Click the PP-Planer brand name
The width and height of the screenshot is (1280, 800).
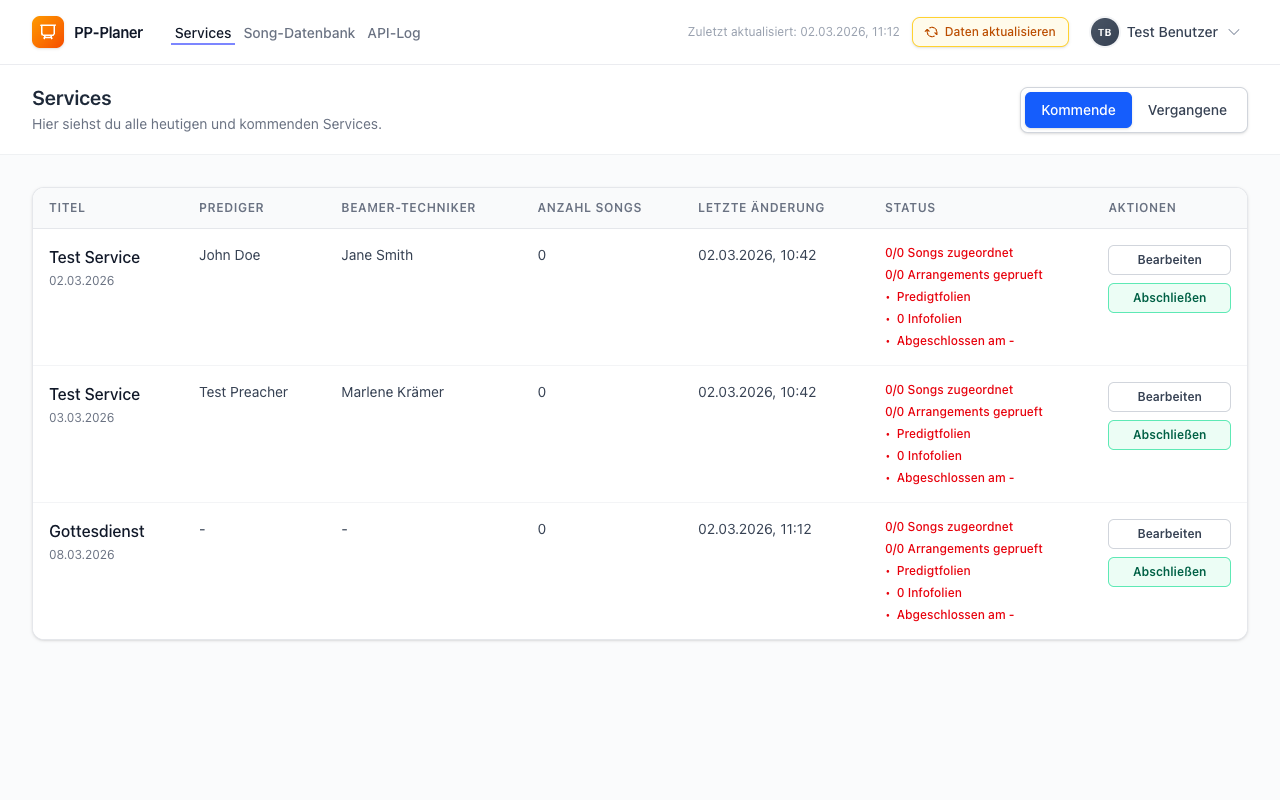(108, 33)
